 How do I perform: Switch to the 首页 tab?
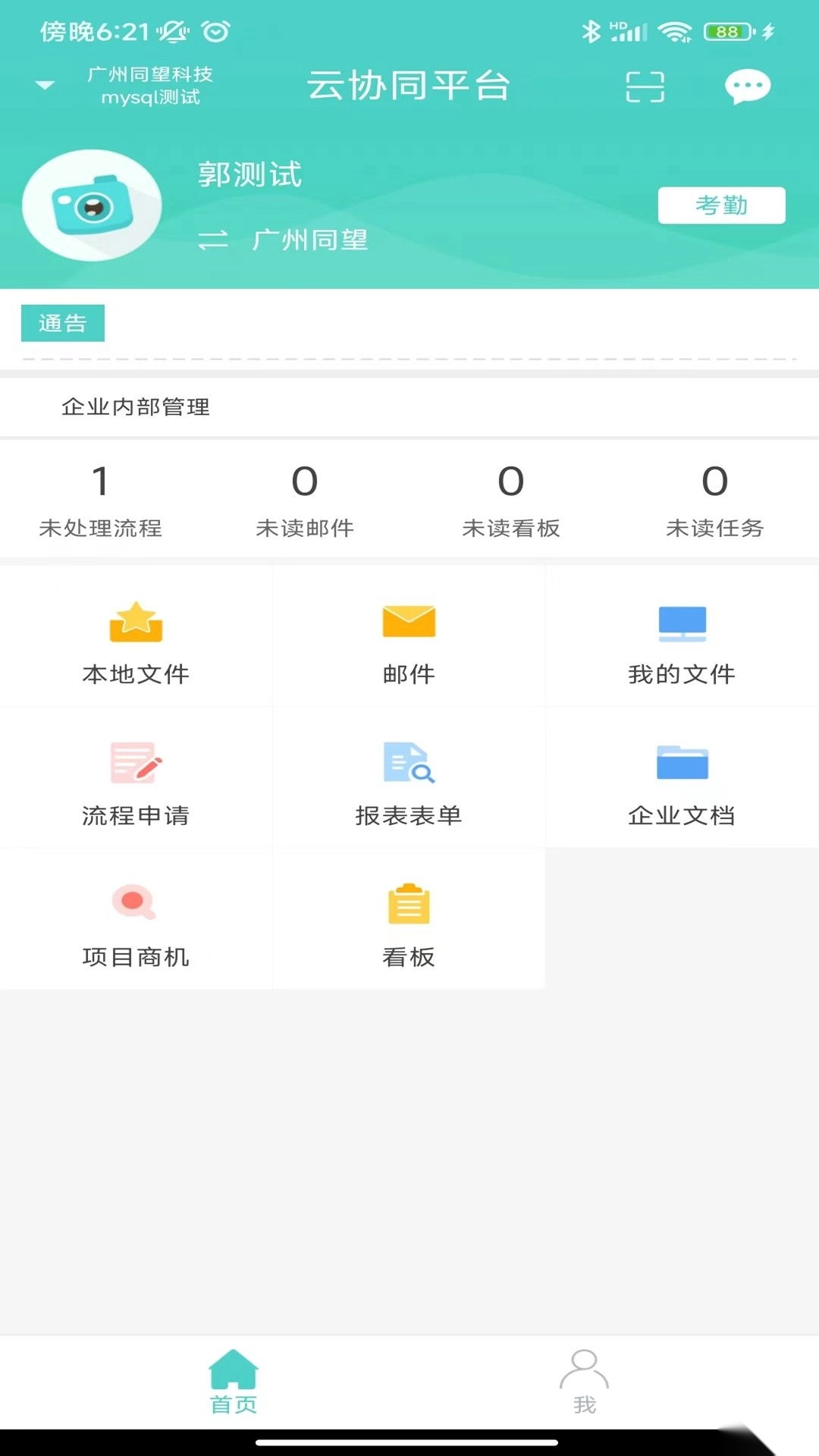[x=234, y=1382]
